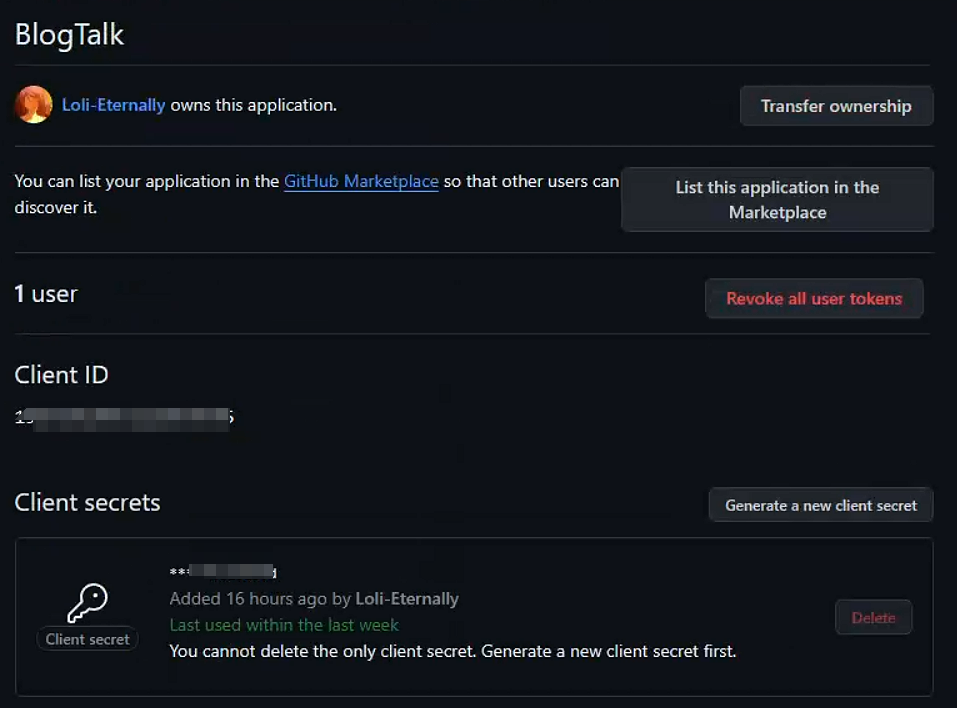The image size is (957, 708).
Task: Click the key icon for client secret
Action: point(87,603)
